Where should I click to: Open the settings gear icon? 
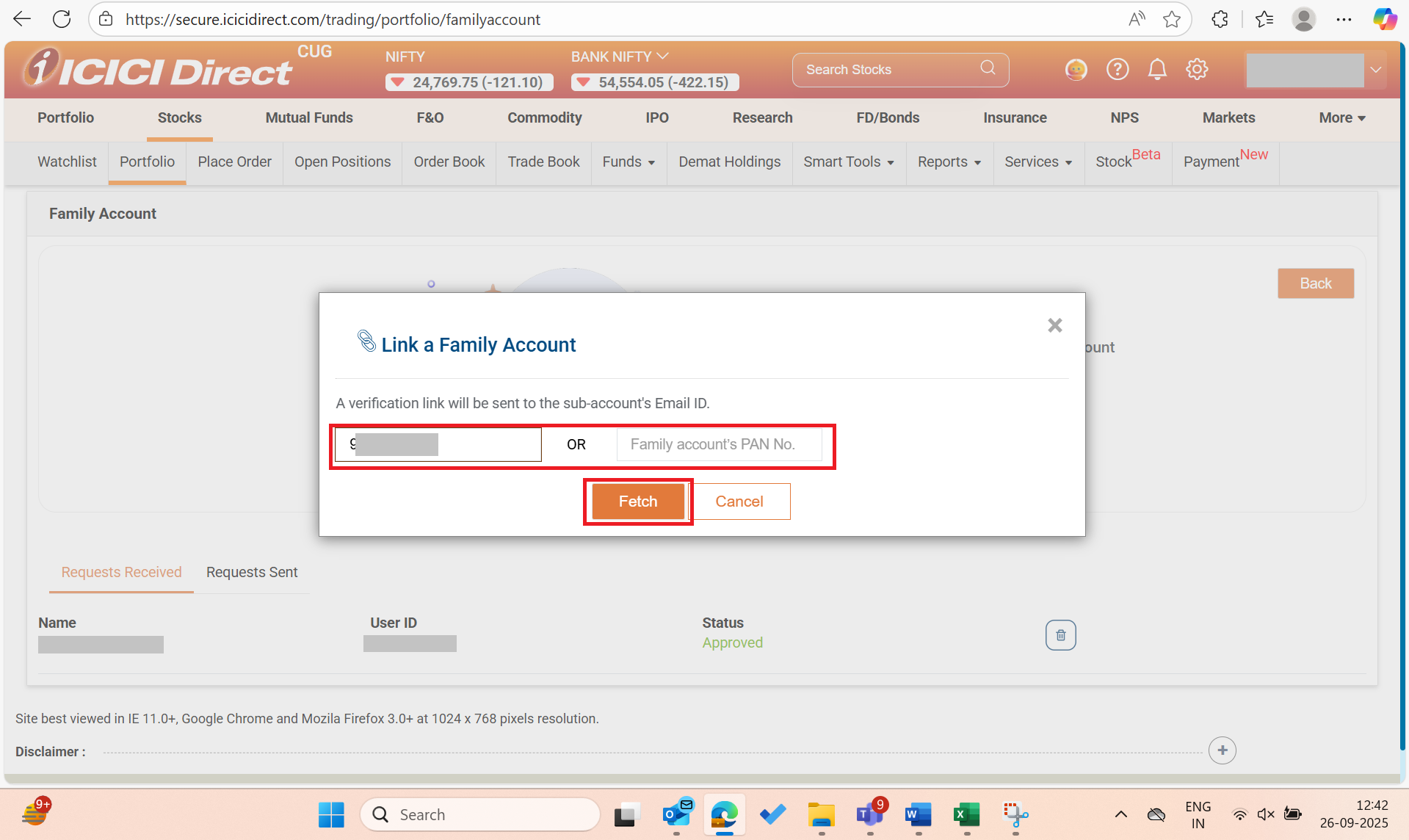1197,70
